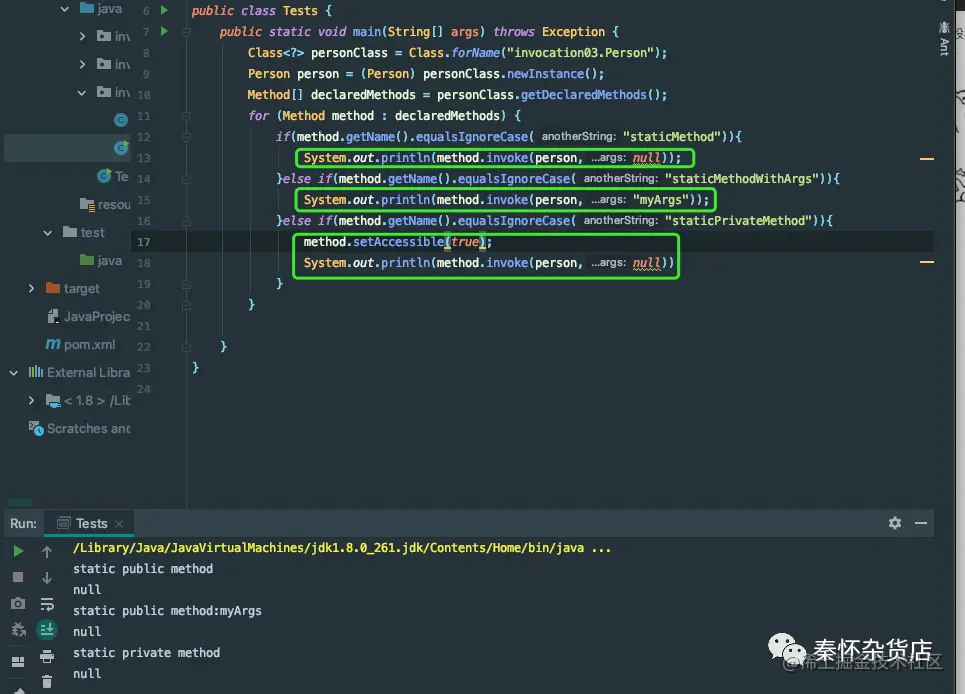This screenshot has height=694, width=965.
Task: Click warning stripe mark beside line 13
Action: 927,159
